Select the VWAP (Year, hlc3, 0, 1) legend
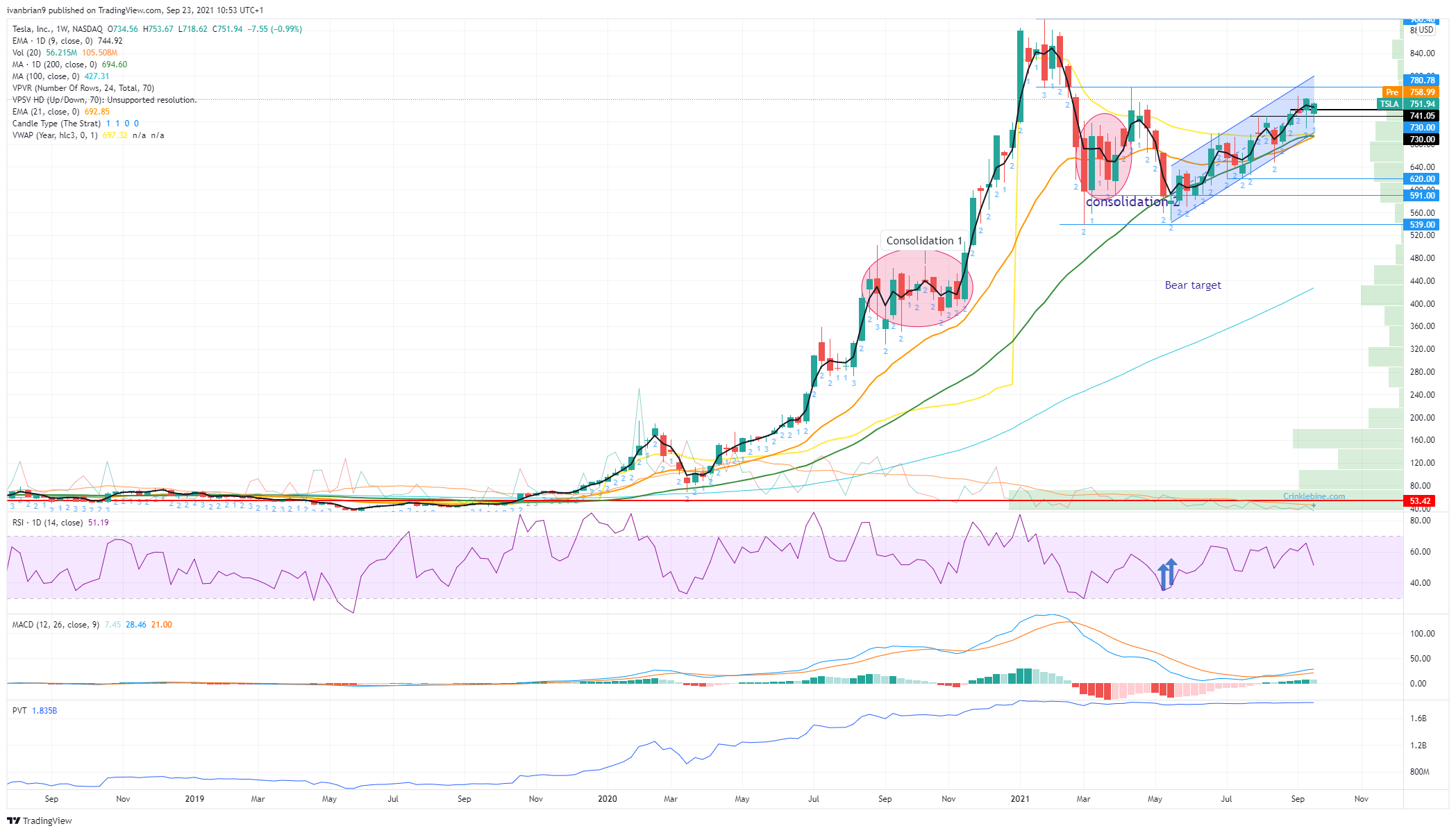The width and height of the screenshot is (1456, 833). click(x=88, y=135)
